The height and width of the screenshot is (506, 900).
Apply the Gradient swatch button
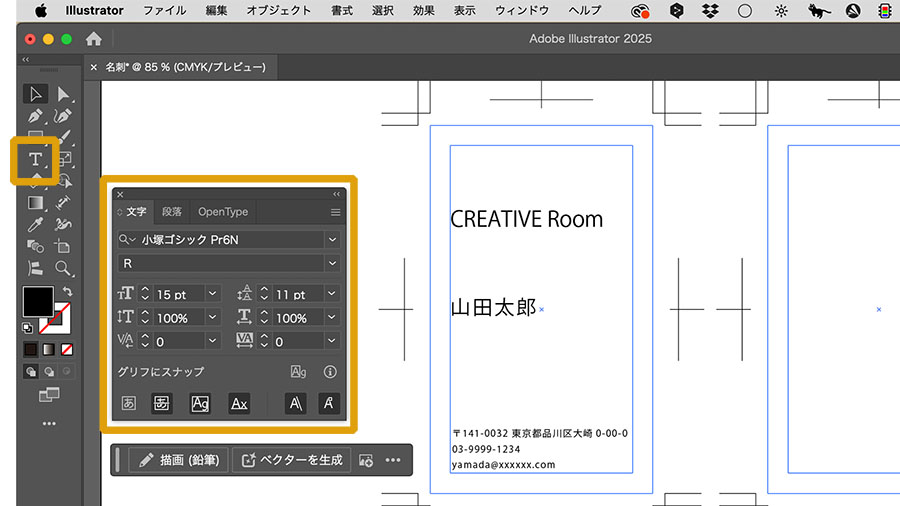click(49, 349)
